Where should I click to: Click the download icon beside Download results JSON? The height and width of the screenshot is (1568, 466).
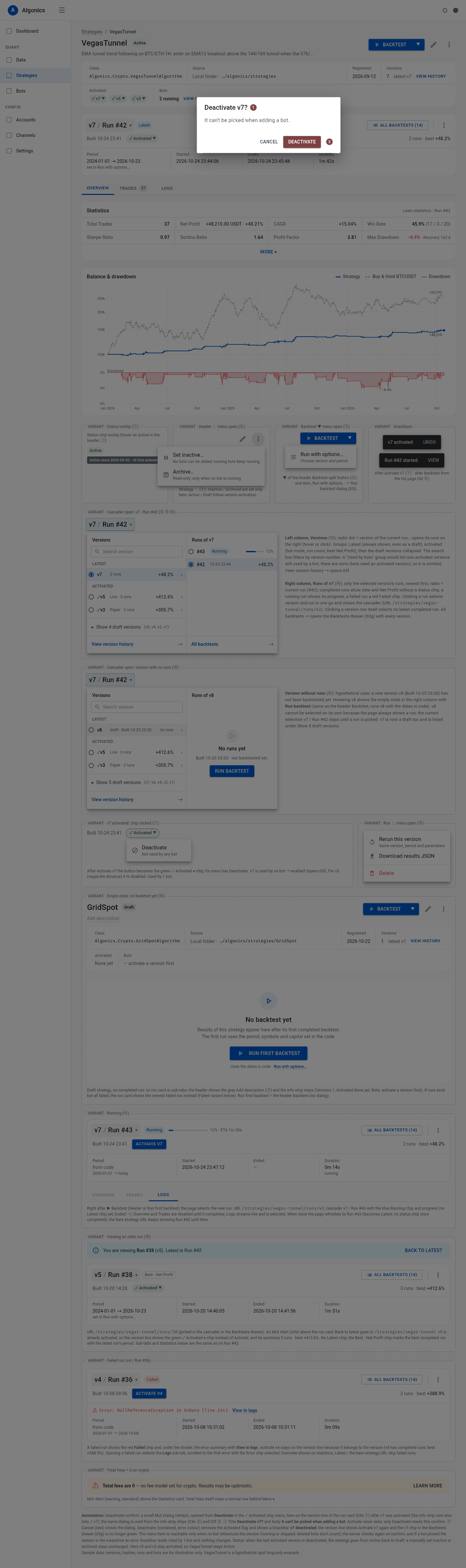(372, 856)
